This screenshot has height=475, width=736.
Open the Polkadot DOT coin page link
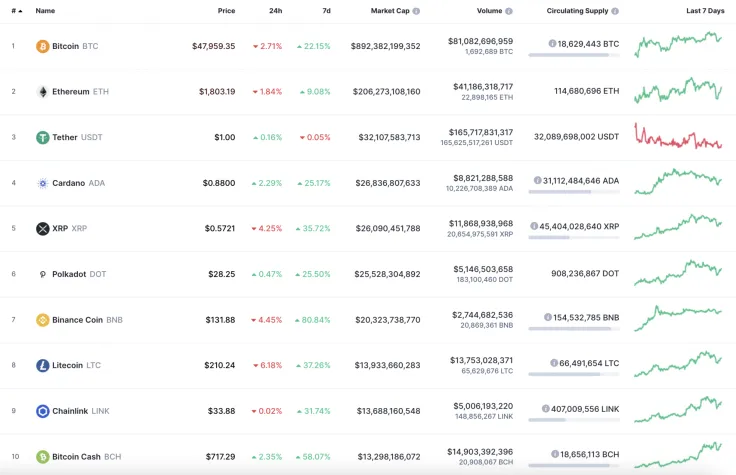(x=79, y=274)
